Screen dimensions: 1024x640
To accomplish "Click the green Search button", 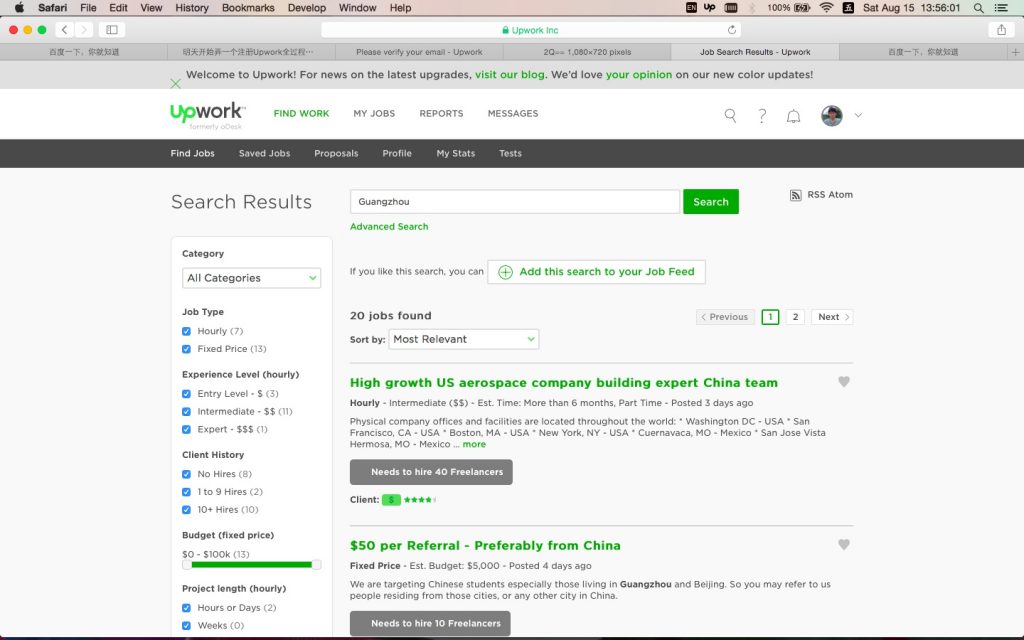I will point(711,202).
